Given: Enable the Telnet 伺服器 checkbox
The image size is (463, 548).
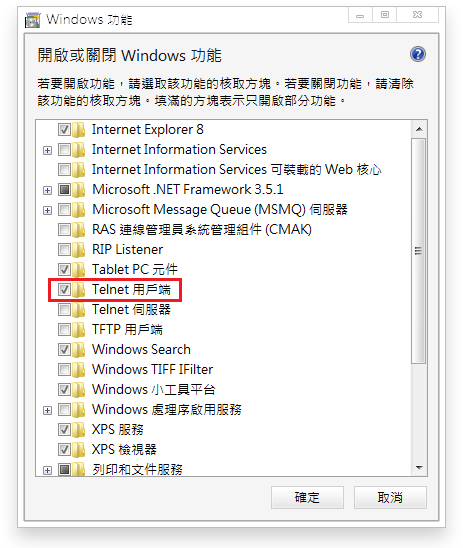Looking at the screenshot, I should (64, 309).
